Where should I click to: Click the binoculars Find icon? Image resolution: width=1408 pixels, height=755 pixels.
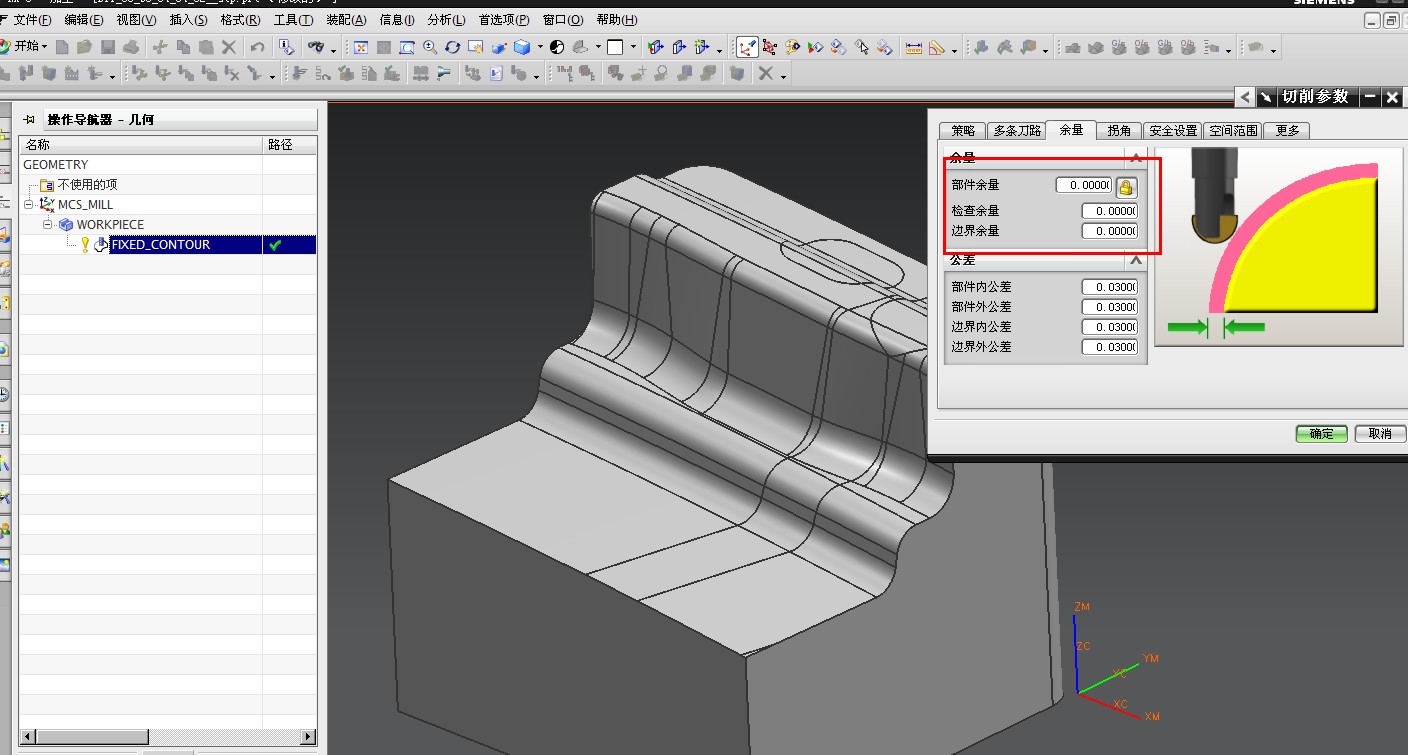pyautogui.click(x=316, y=47)
